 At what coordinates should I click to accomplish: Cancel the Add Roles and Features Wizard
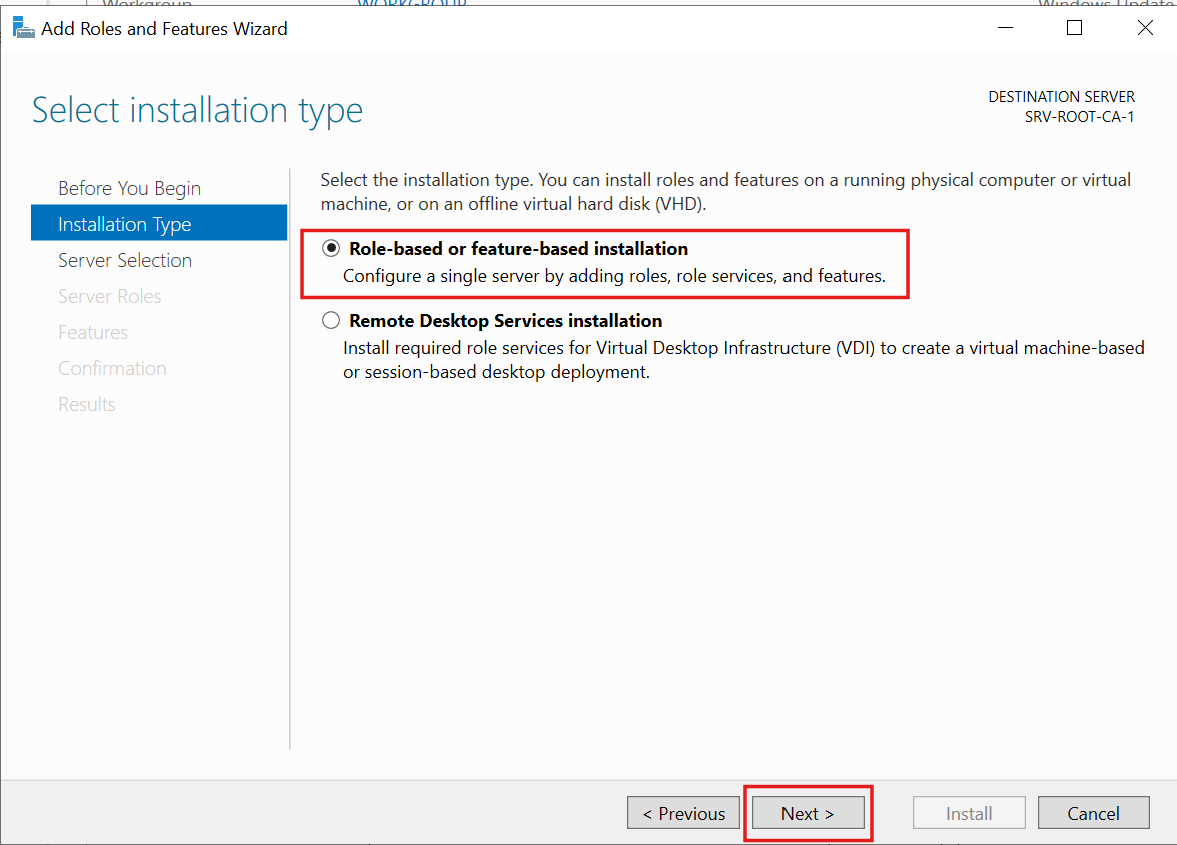(x=1093, y=812)
